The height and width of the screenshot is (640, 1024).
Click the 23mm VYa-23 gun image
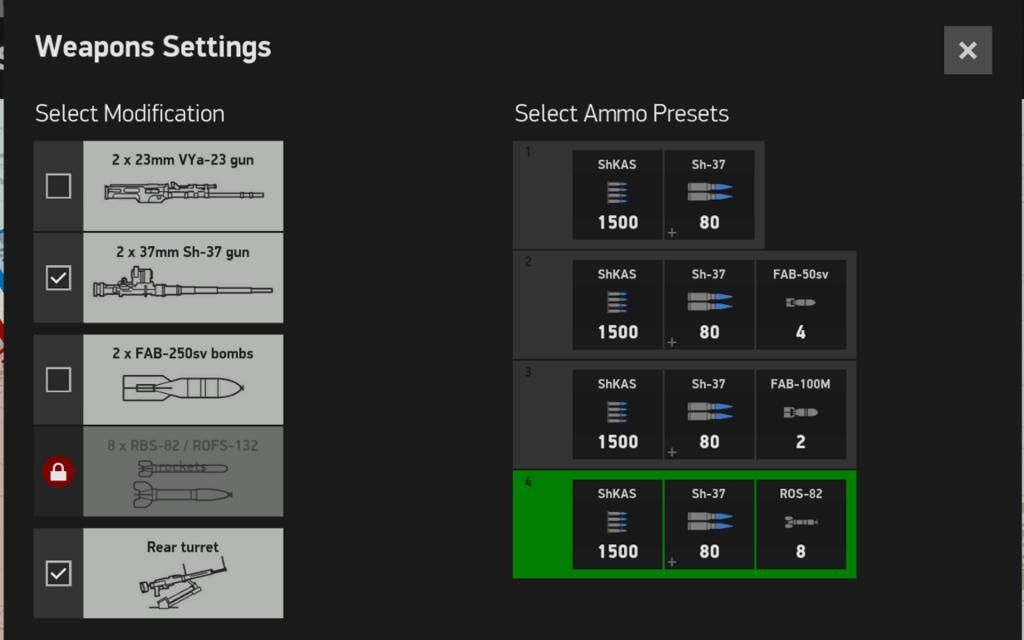pos(183,191)
